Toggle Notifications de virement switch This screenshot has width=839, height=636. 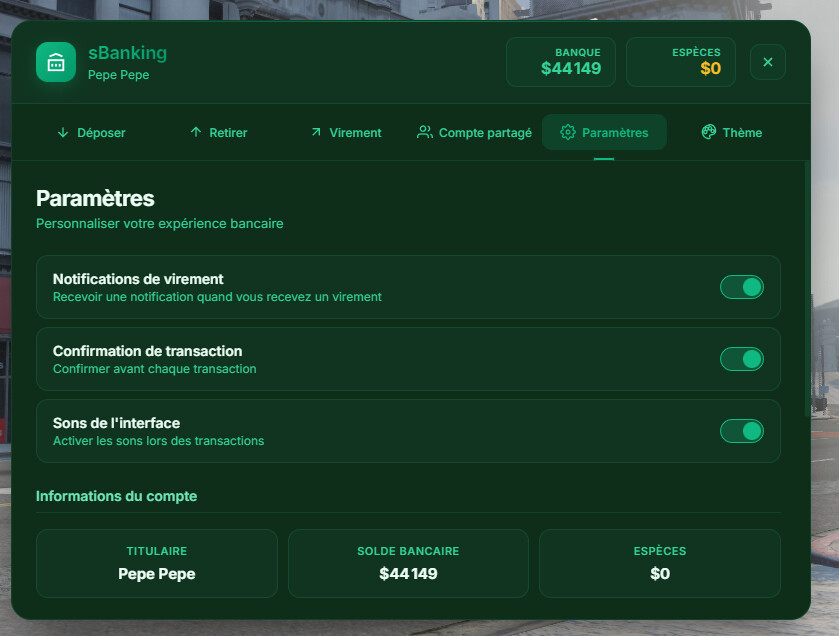click(742, 287)
